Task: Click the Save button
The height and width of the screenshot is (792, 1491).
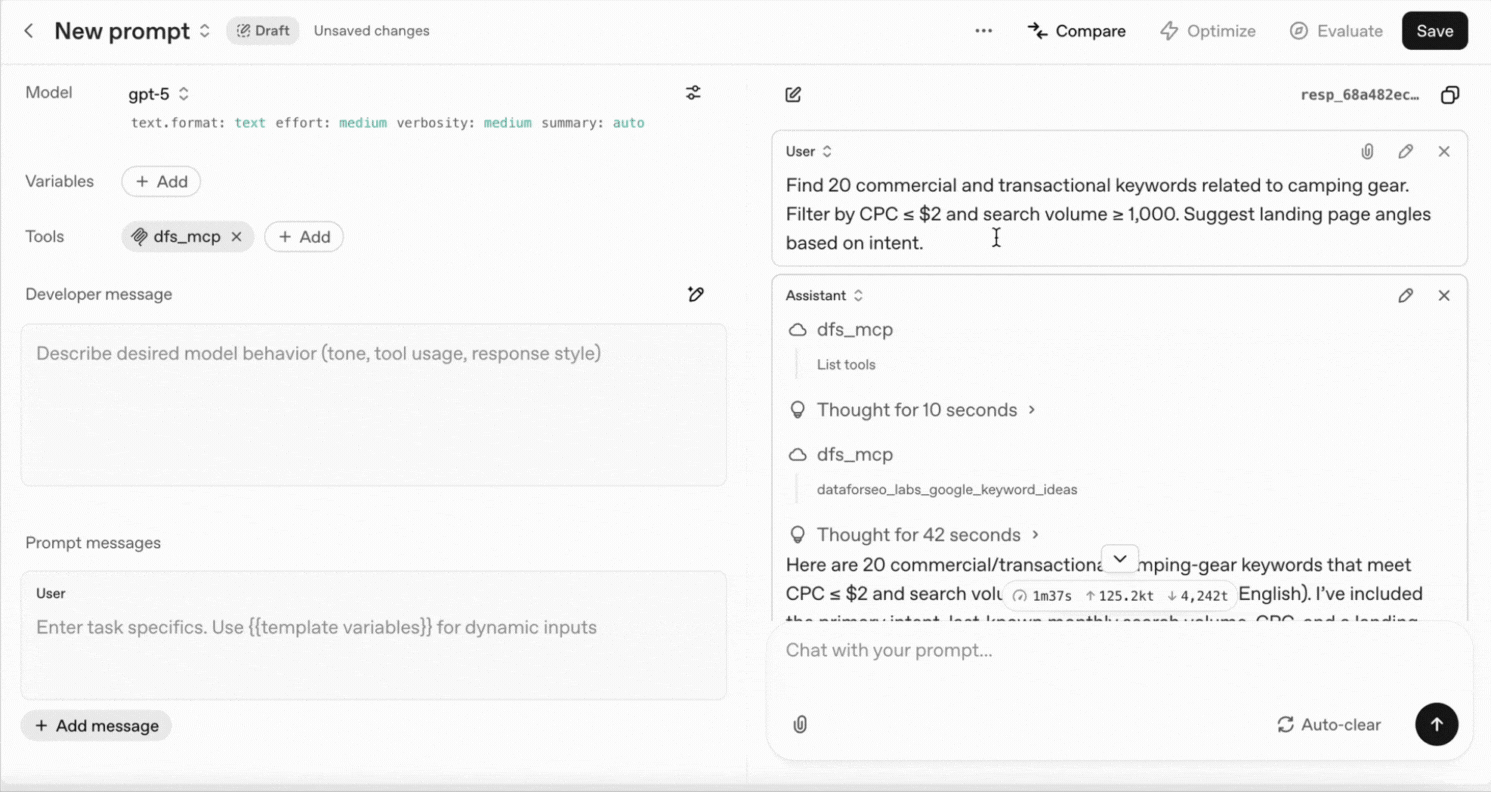Action: pos(1434,31)
